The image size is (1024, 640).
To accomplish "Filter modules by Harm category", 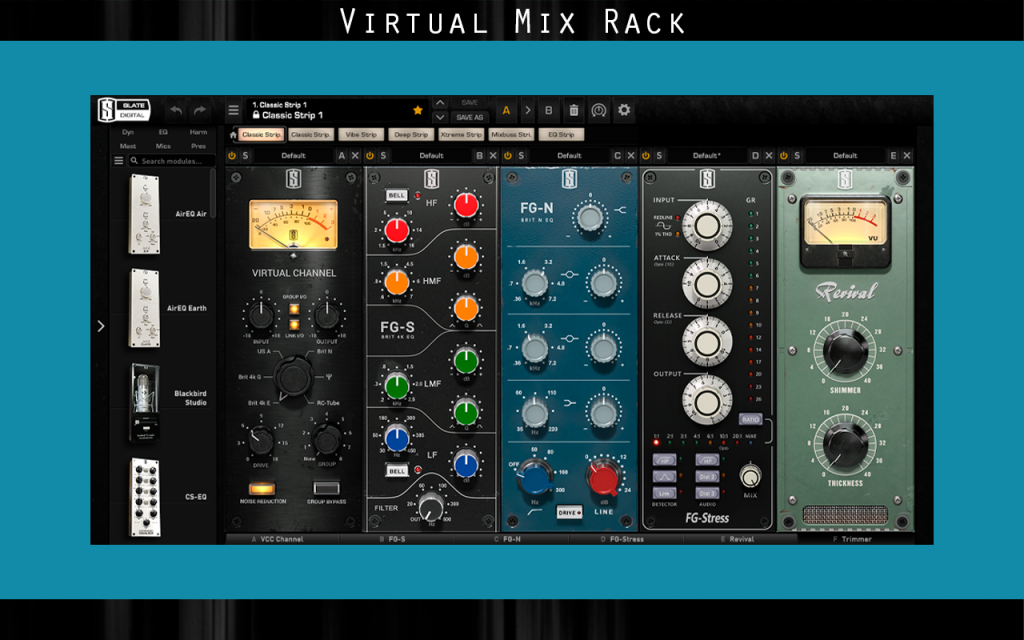I will coord(199,132).
